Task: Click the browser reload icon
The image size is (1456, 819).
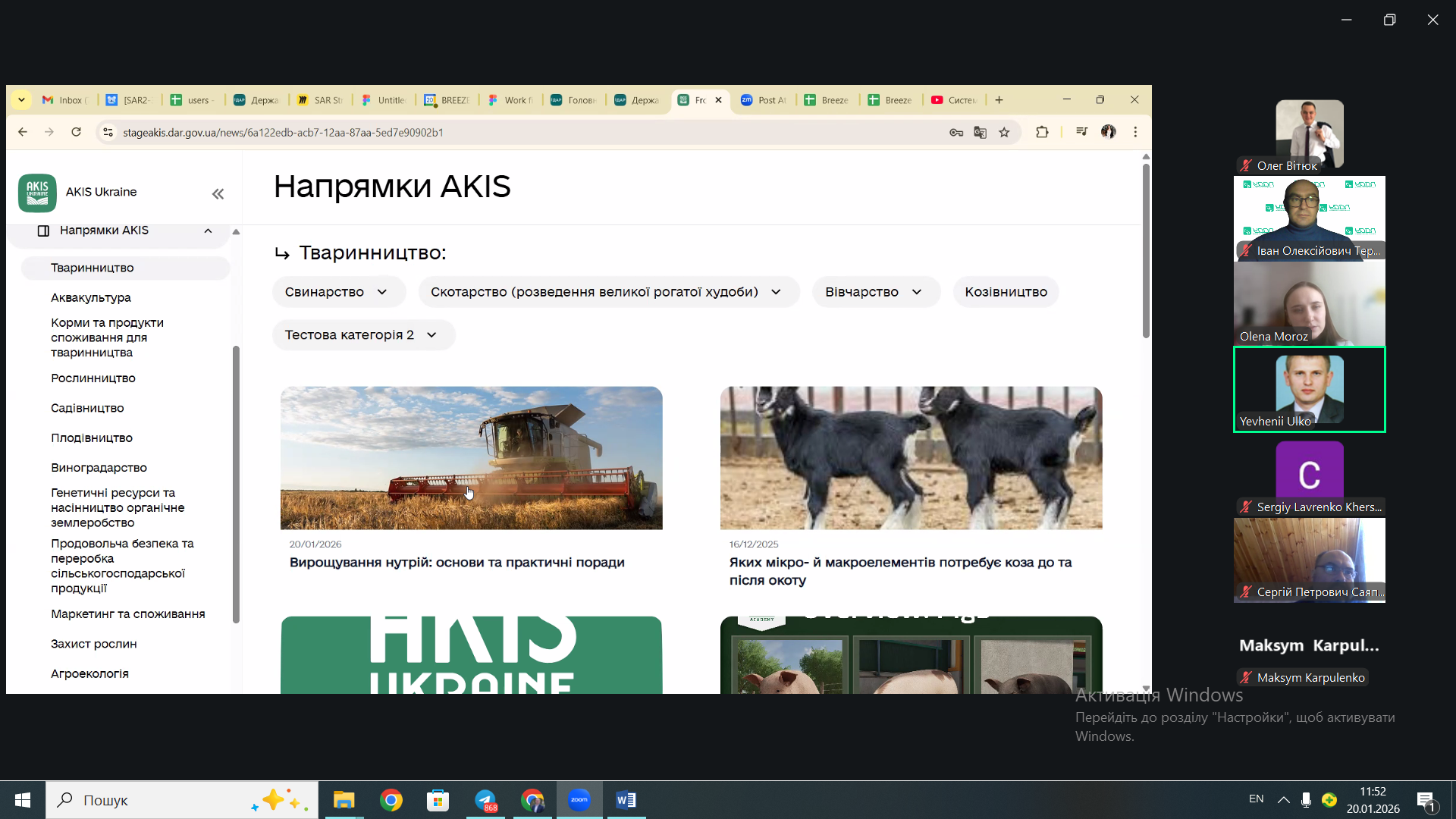Action: click(x=76, y=132)
